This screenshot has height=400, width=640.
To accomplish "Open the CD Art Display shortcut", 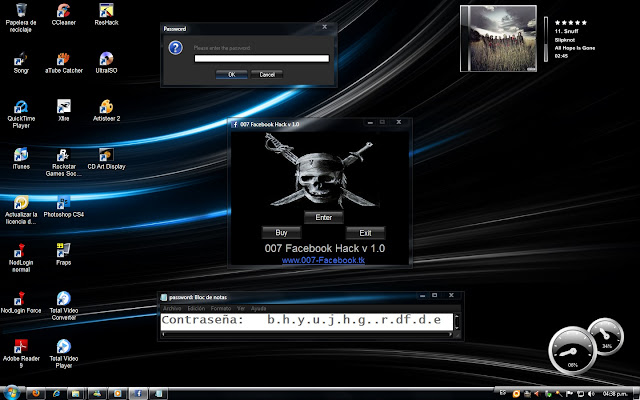I will (x=106, y=158).
